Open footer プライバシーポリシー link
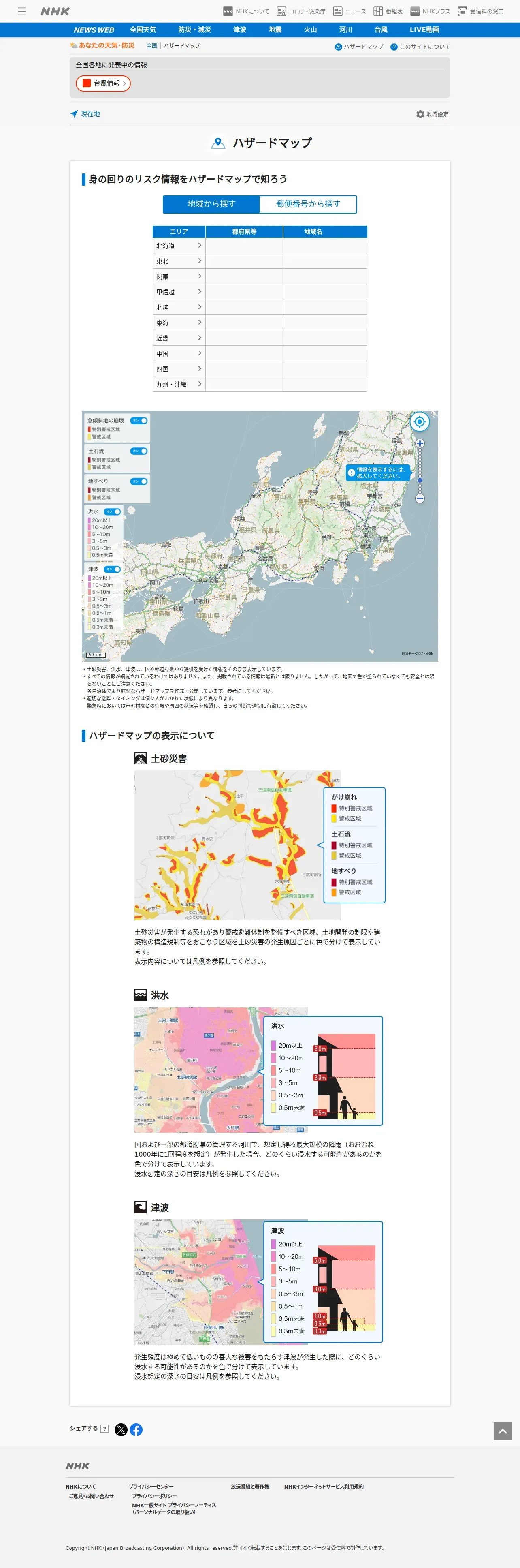Screen dimensions: 520x1568 (x=154, y=1496)
